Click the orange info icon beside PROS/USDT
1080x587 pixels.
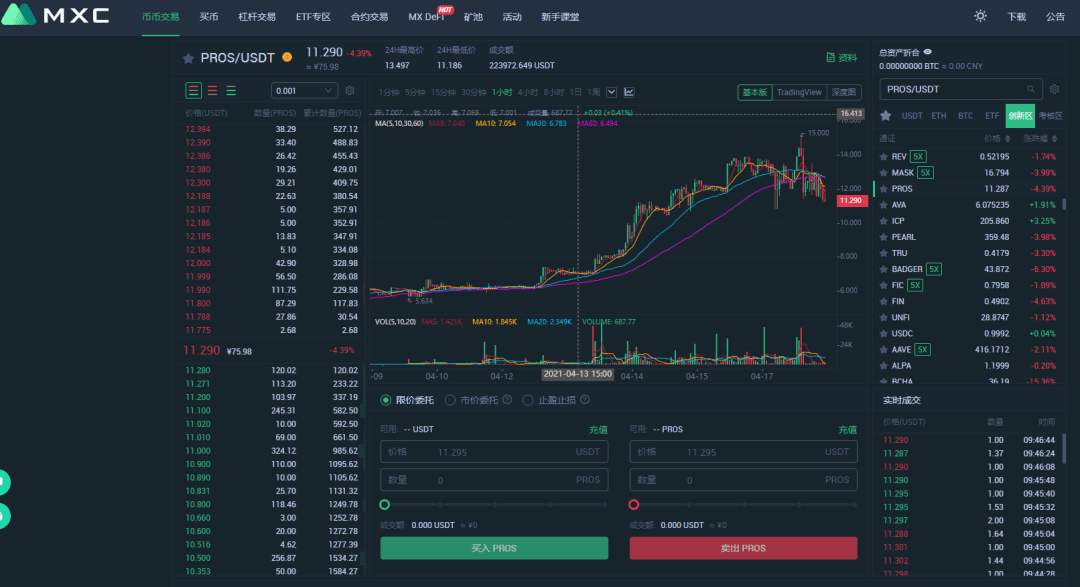[x=287, y=57]
